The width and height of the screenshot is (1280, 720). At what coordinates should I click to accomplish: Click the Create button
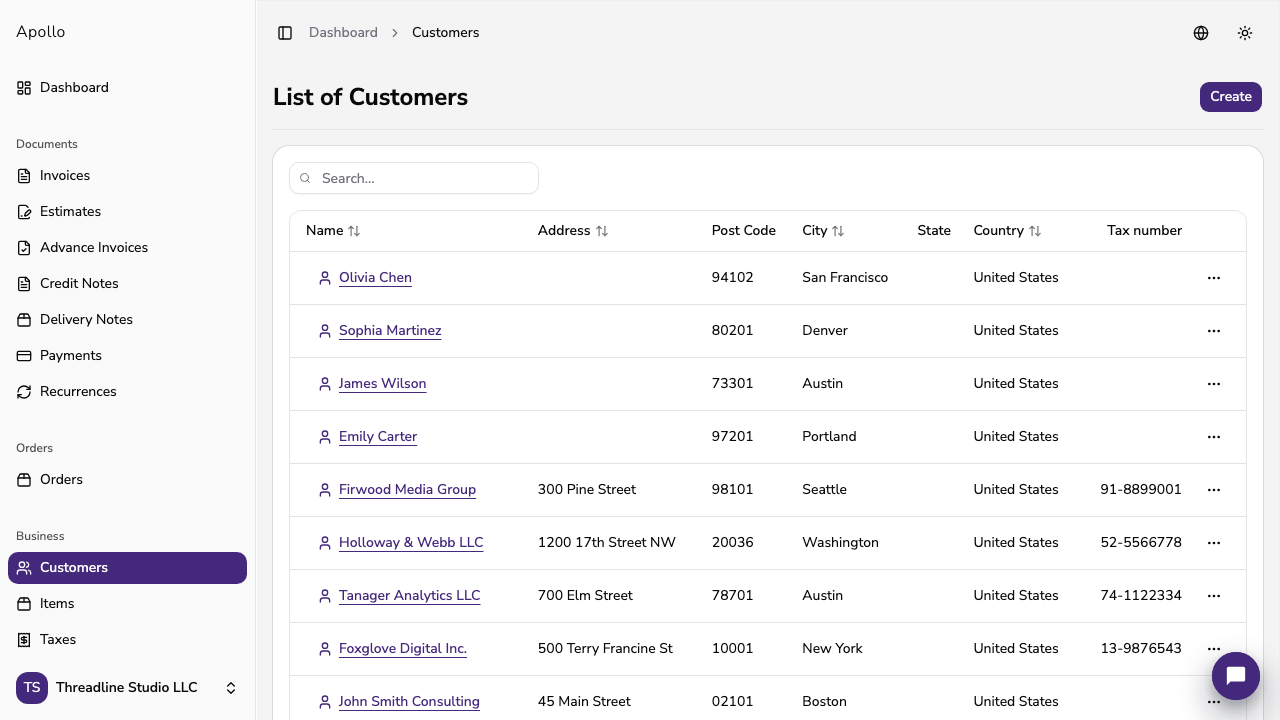point(1231,97)
